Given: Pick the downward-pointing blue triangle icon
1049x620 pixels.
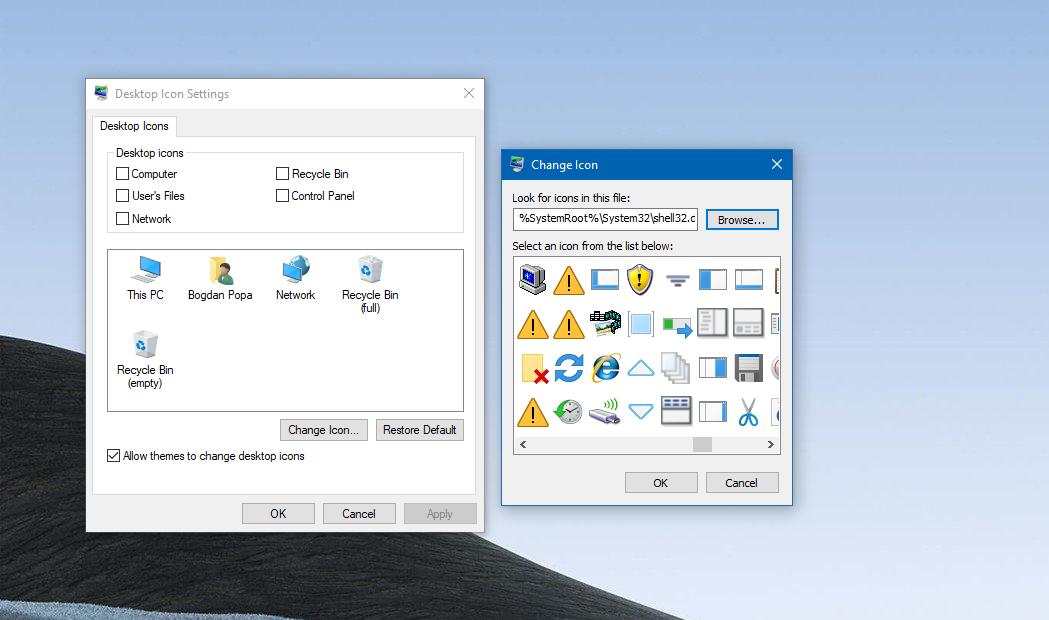Looking at the screenshot, I should tap(640, 411).
